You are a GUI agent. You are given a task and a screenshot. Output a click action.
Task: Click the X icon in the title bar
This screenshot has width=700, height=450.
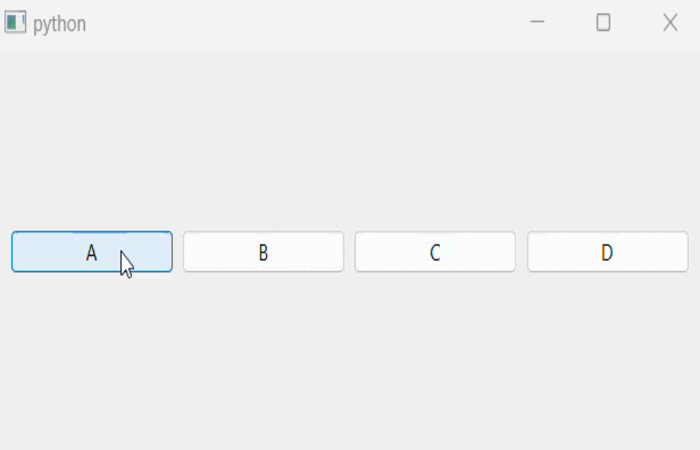[x=670, y=22]
